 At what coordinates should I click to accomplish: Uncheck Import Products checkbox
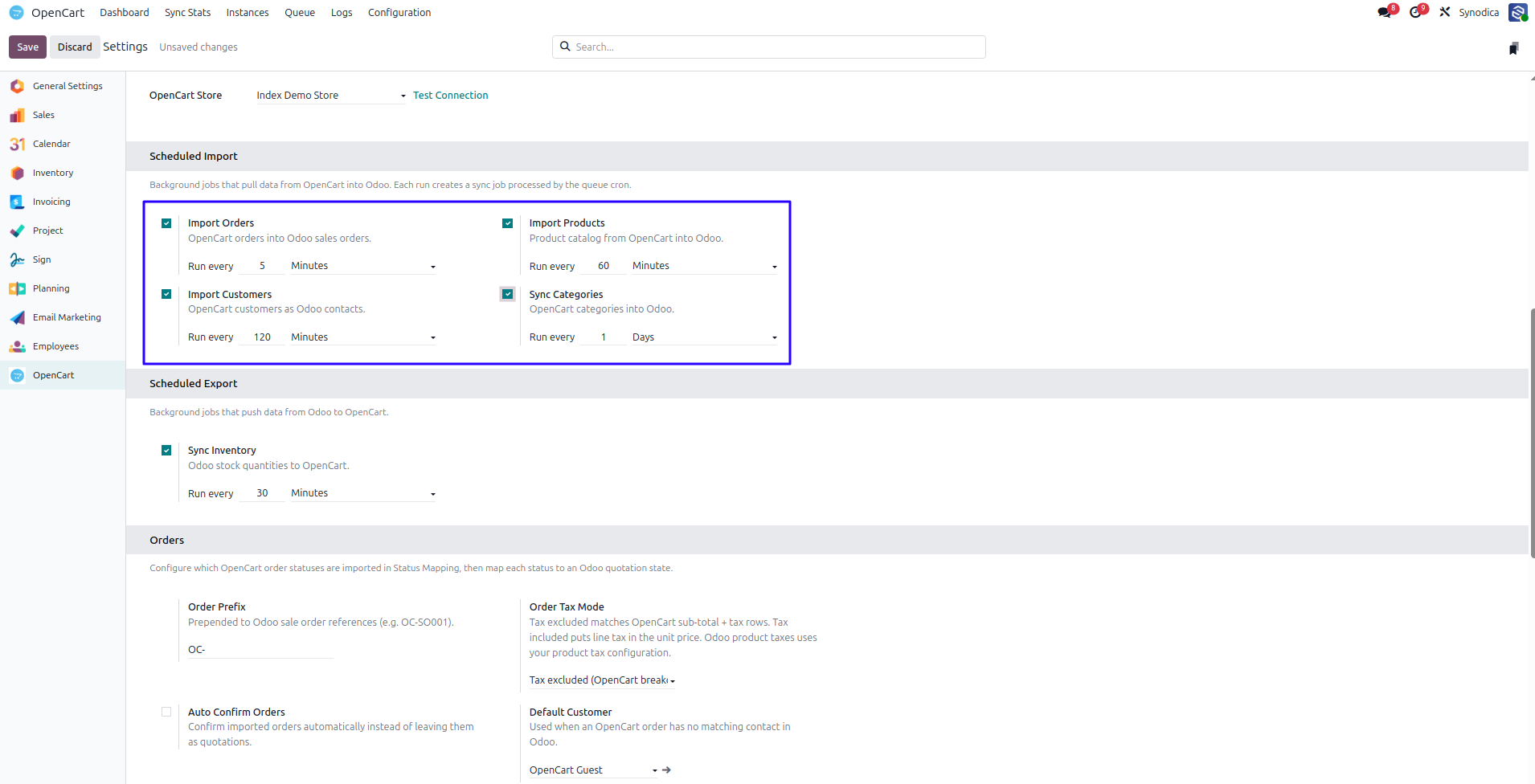(507, 223)
